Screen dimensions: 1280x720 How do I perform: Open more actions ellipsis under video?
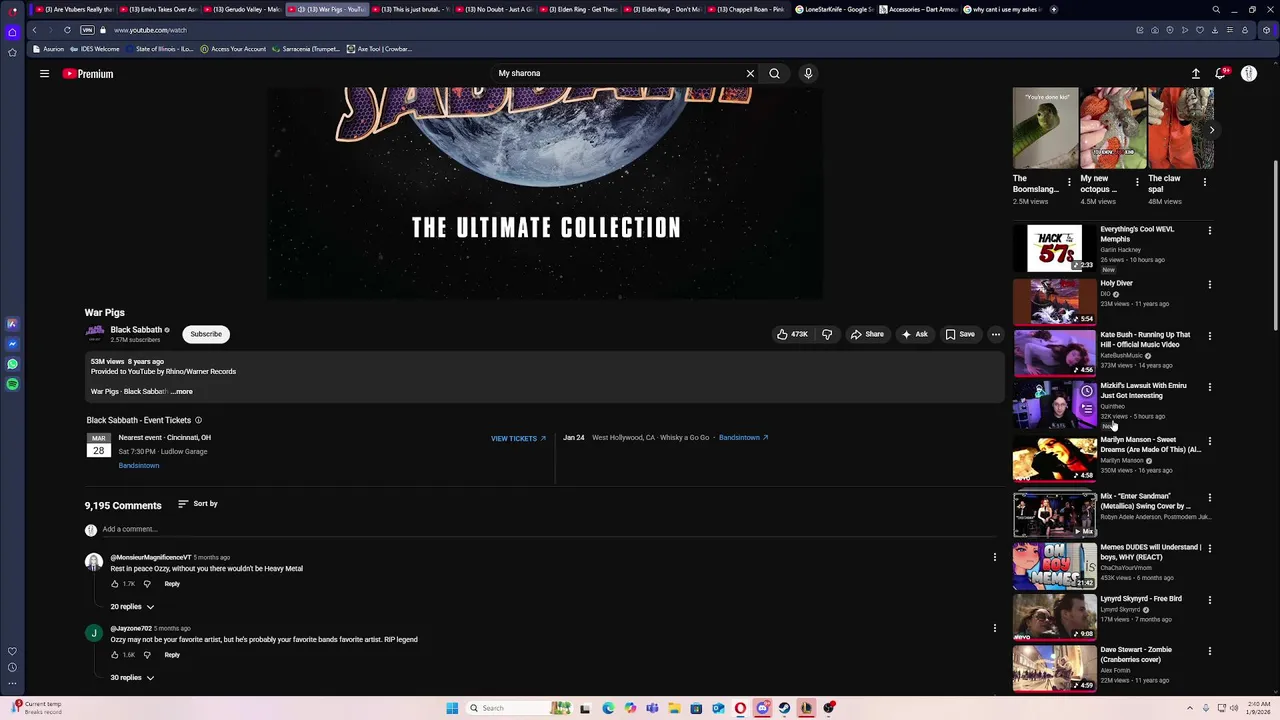pos(995,334)
